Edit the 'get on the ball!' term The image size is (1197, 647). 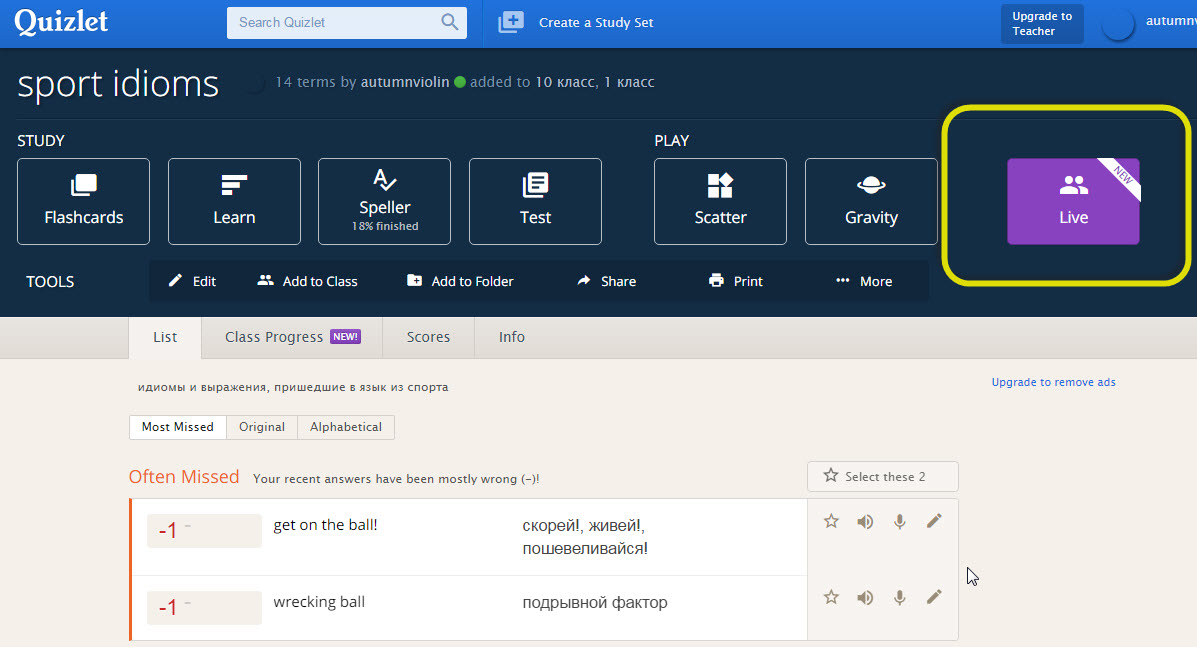[x=934, y=521]
